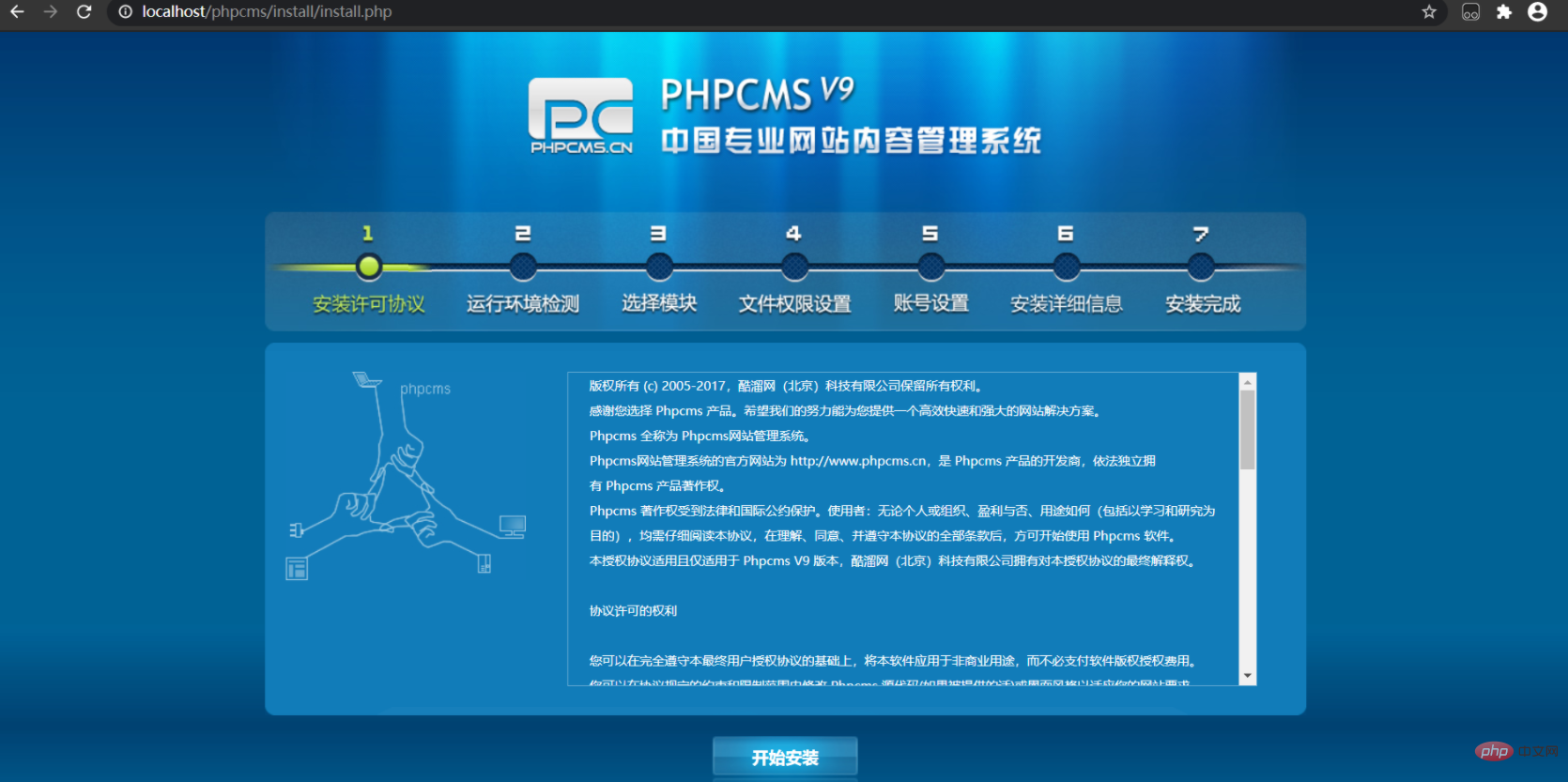Image resolution: width=1568 pixels, height=782 pixels.
Task: Click the 协议许可的权利 heading text
Action: coord(633,611)
